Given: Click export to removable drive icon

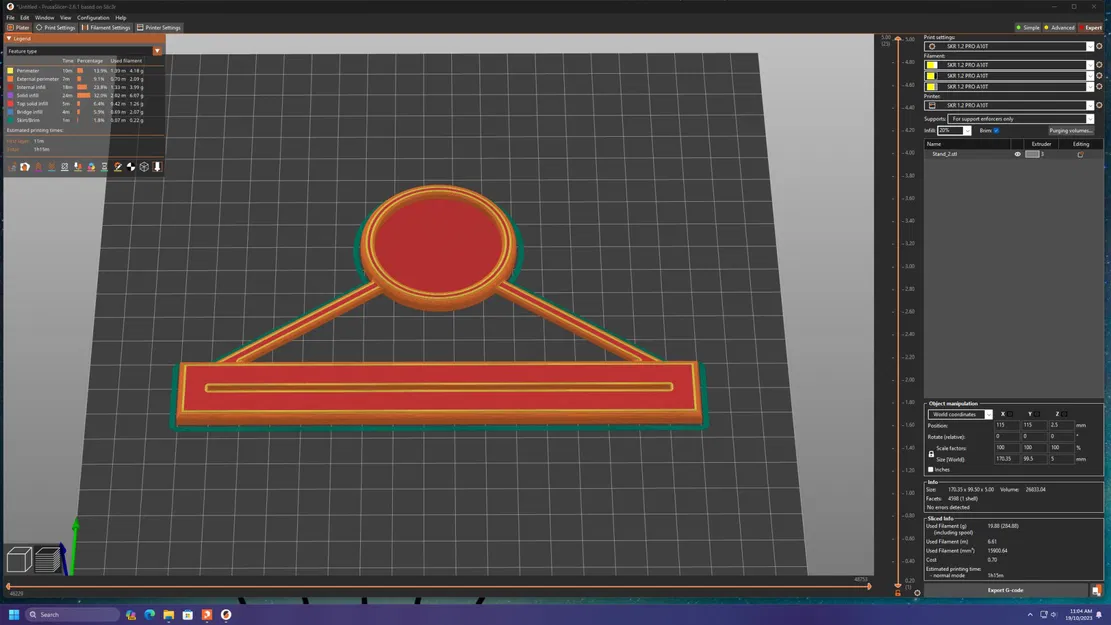Looking at the screenshot, I should (x=1097, y=590).
